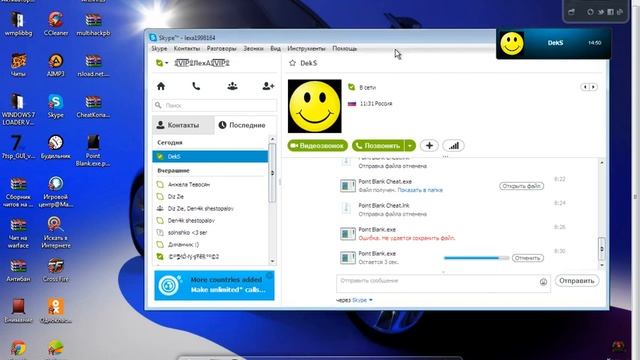Click the file transfer progress bar
640x360 pixels.
[476, 258]
